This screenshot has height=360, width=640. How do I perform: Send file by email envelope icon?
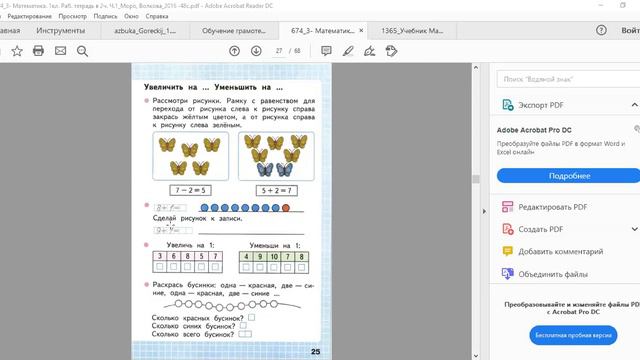(60, 51)
